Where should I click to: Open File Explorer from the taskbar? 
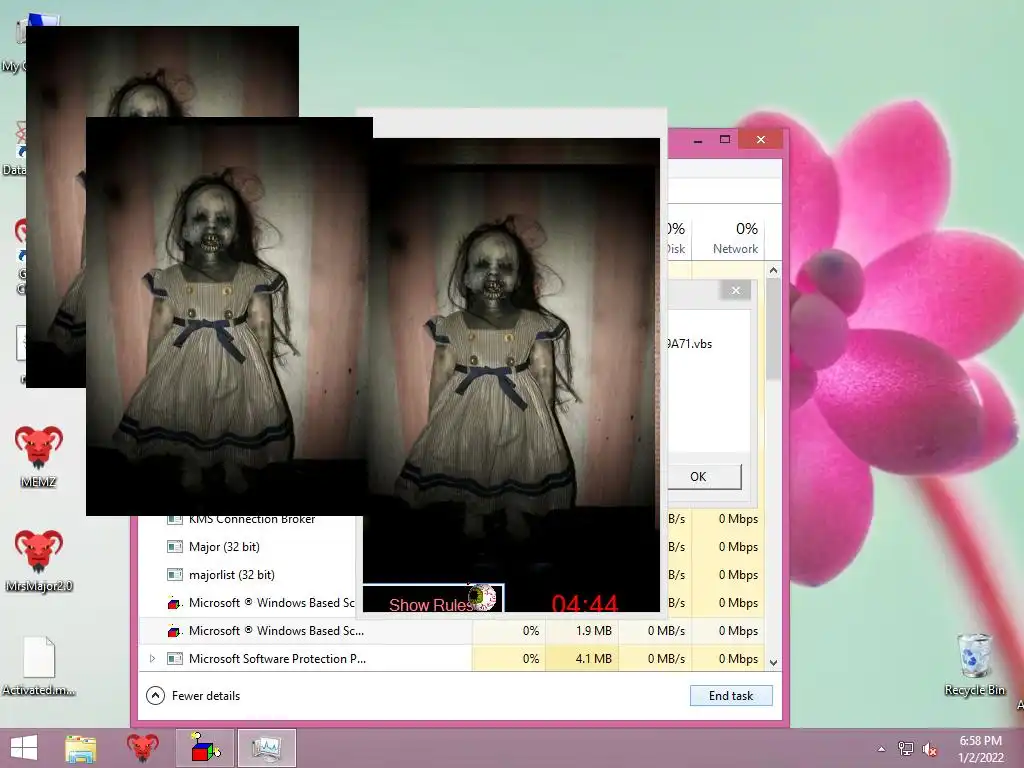pyautogui.click(x=80, y=748)
